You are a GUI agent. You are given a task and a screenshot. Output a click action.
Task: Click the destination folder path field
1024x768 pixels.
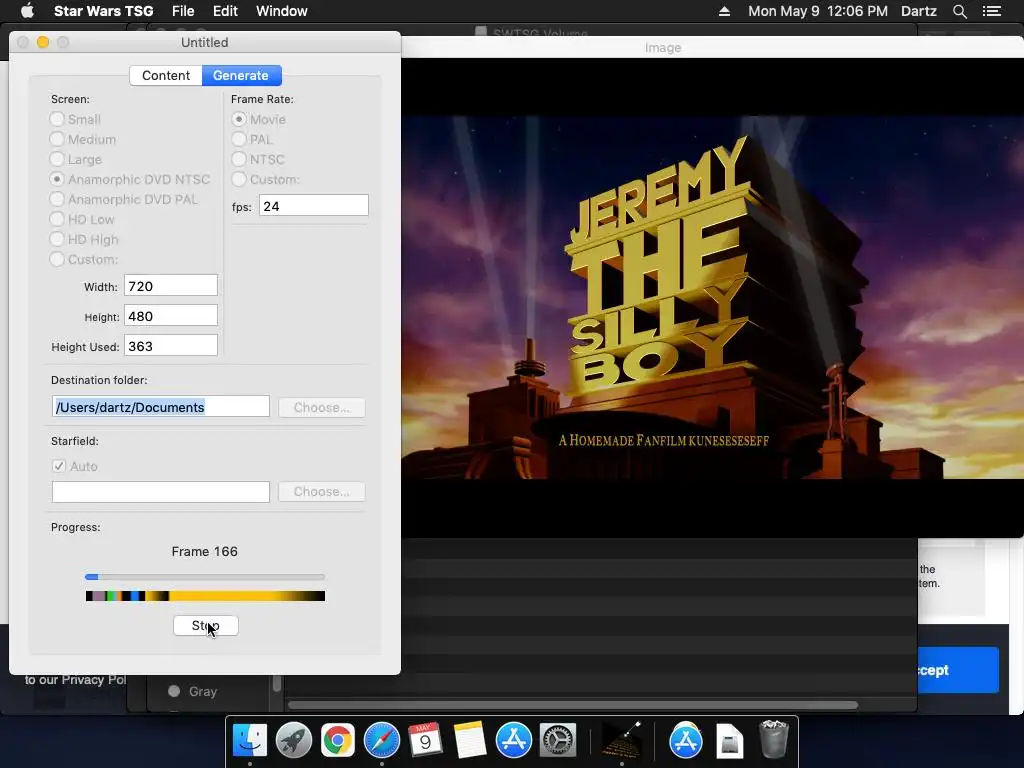161,407
